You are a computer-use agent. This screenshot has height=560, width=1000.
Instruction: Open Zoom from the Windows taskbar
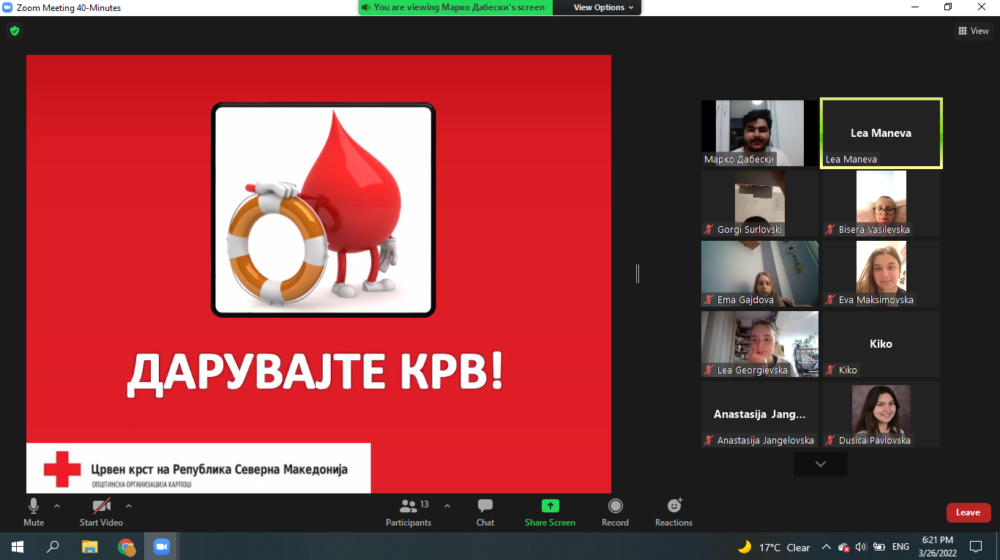point(161,547)
